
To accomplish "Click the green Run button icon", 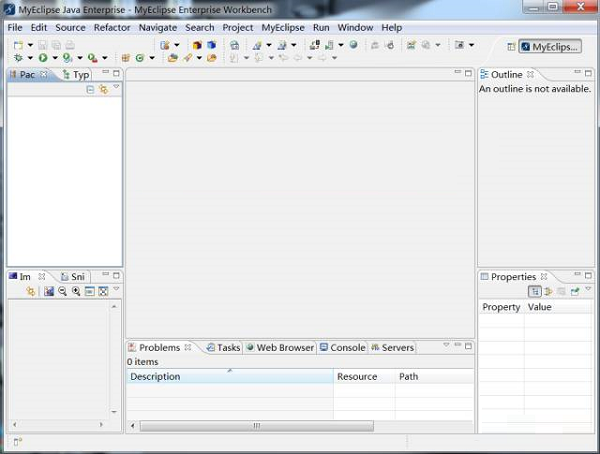I will pos(43,58).
